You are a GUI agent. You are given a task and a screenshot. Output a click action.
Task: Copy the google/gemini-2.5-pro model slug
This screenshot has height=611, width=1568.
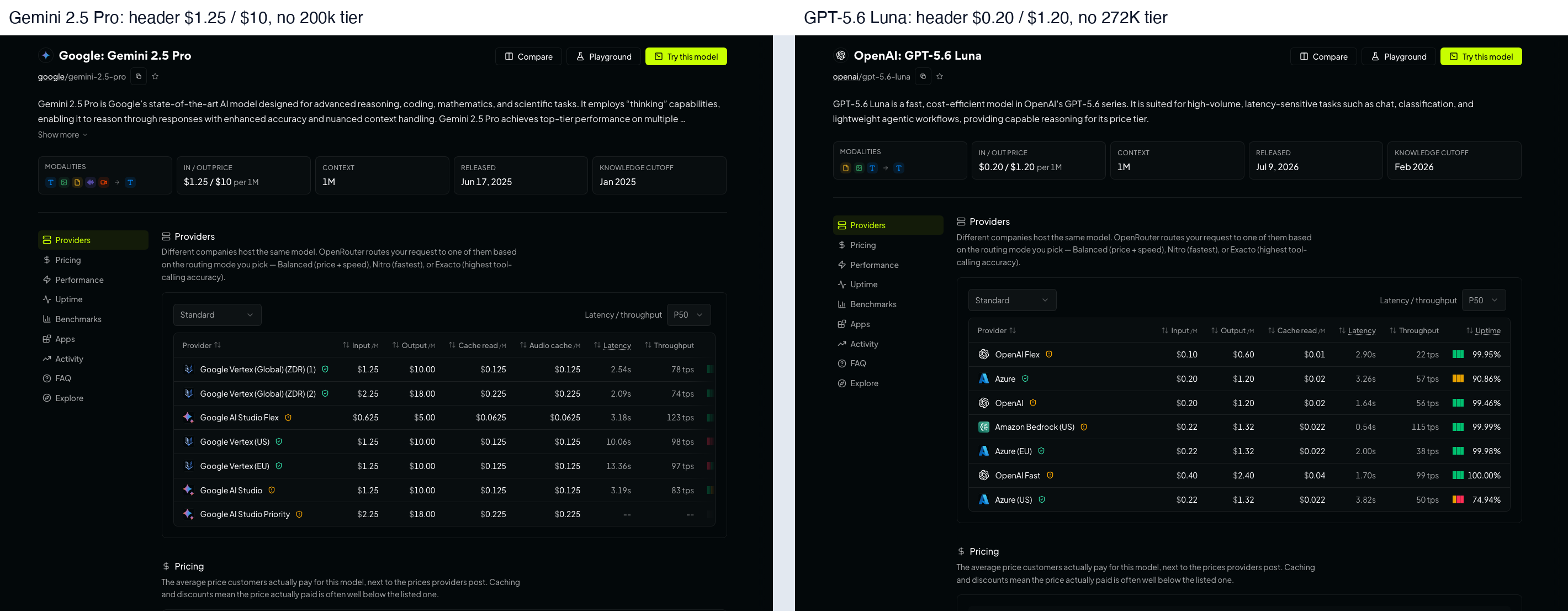pyautogui.click(x=138, y=76)
